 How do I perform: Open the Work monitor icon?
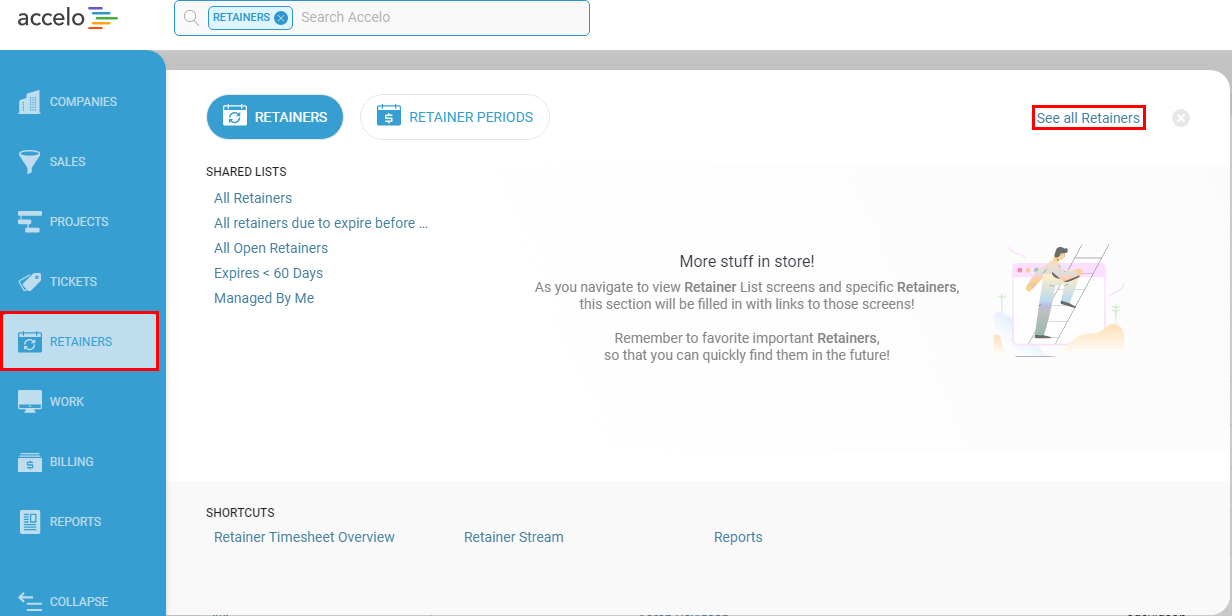pos(29,402)
